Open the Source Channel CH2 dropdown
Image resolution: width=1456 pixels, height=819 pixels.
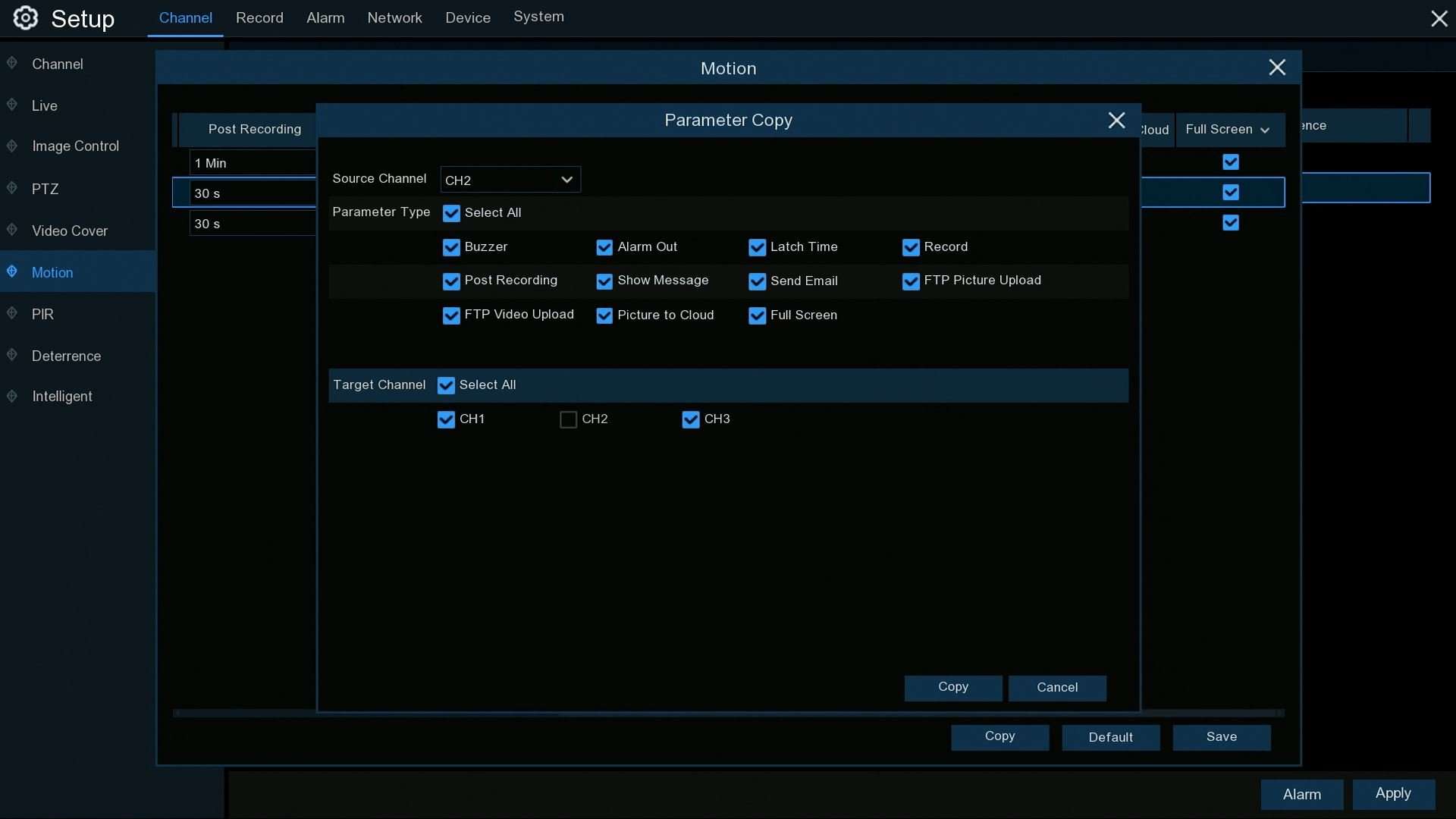510,180
